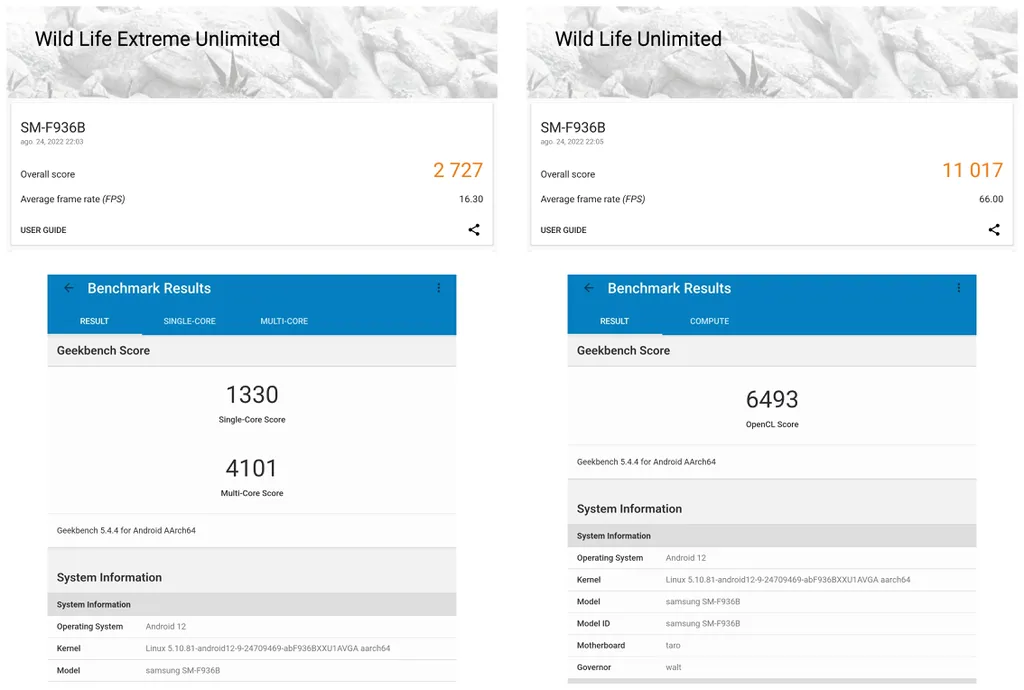This screenshot has height=690, width=1024.
Task: Tap the 4101 Multi-Core Score
Action: [x=252, y=469]
